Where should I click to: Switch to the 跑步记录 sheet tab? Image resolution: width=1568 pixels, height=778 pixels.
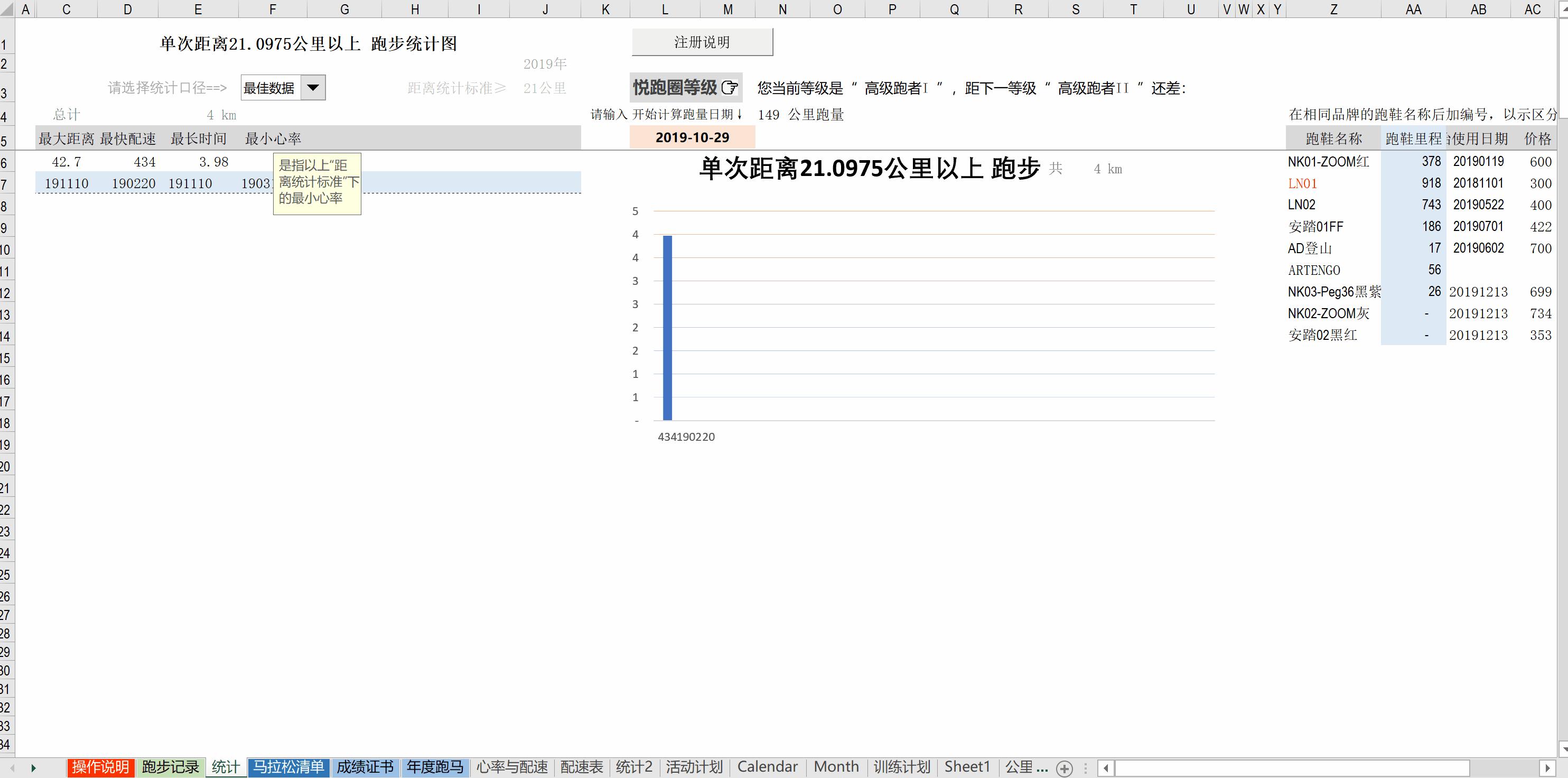pyautogui.click(x=171, y=767)
